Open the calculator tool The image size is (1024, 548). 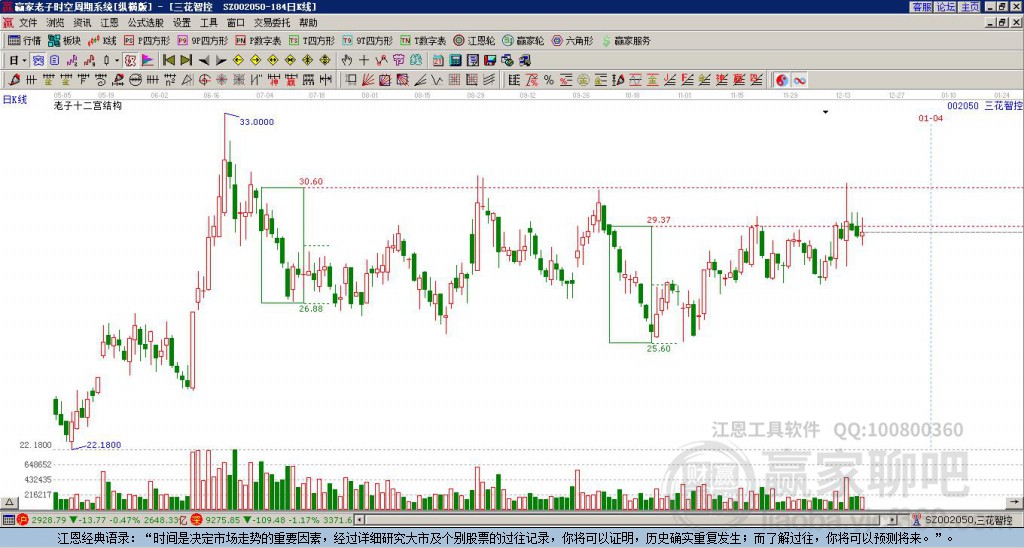pos(455,60)
